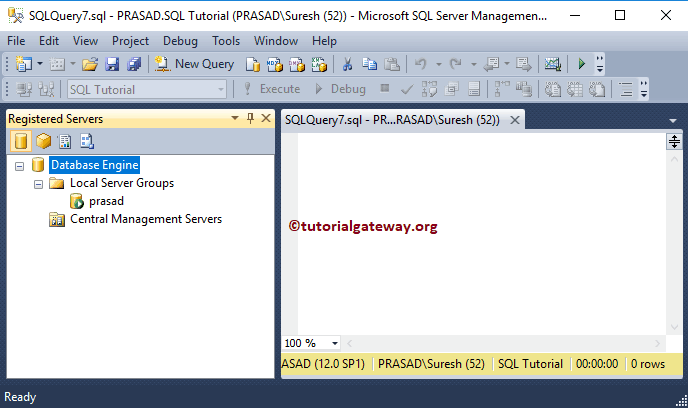This screenshot has width=688, height=408.
Task: Select Integration Services server type icon
Action: click(x=87, y=141)
